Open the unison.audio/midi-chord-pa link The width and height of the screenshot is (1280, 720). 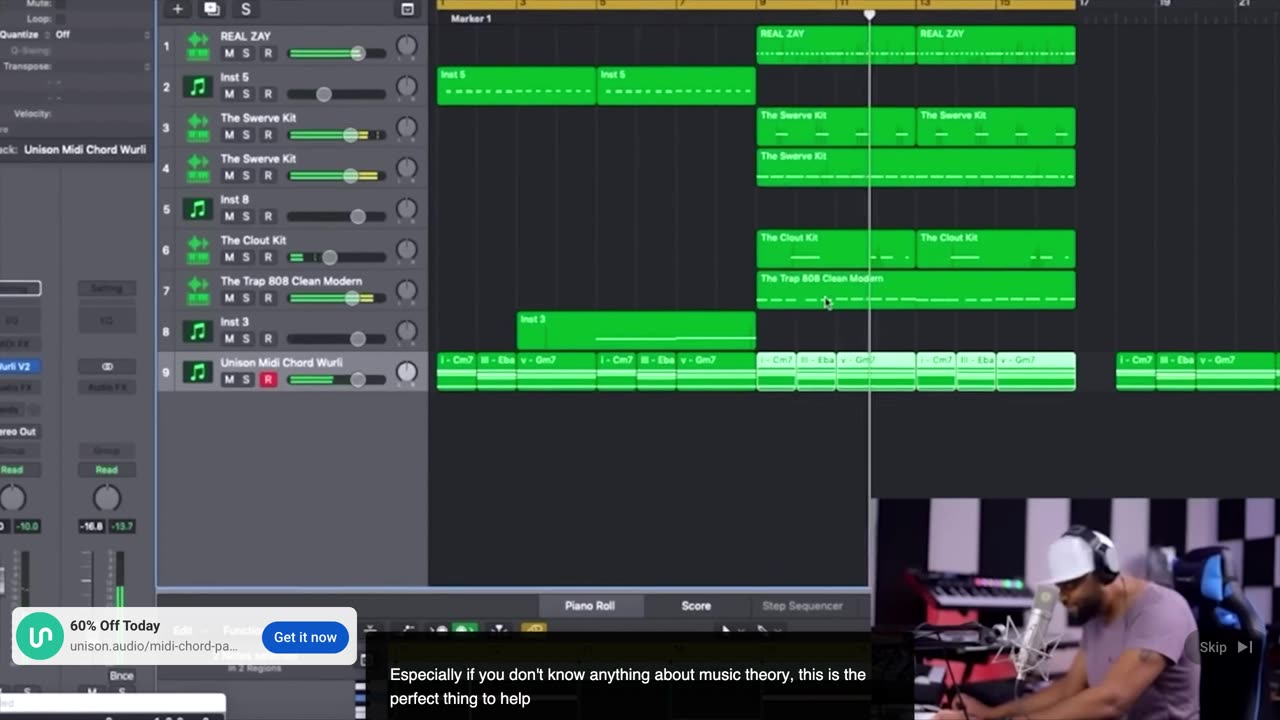click(x=153, y=647)
